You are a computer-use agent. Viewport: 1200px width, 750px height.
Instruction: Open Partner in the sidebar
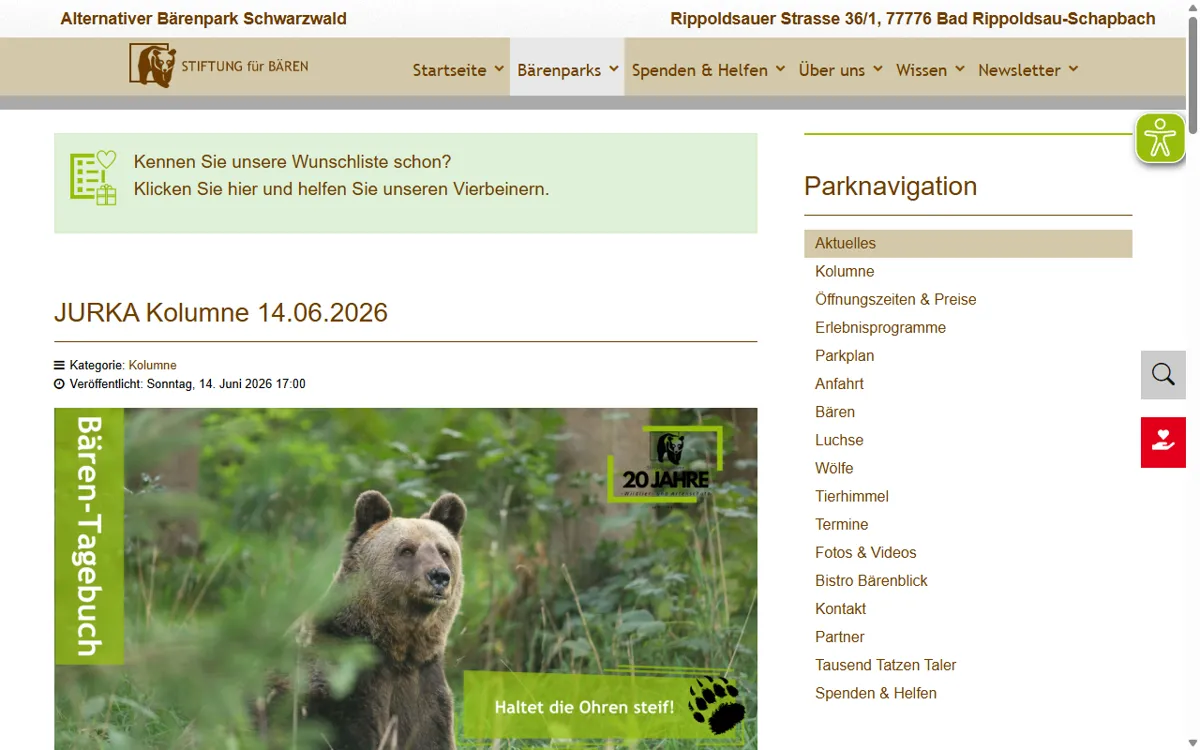coord(840,635)
